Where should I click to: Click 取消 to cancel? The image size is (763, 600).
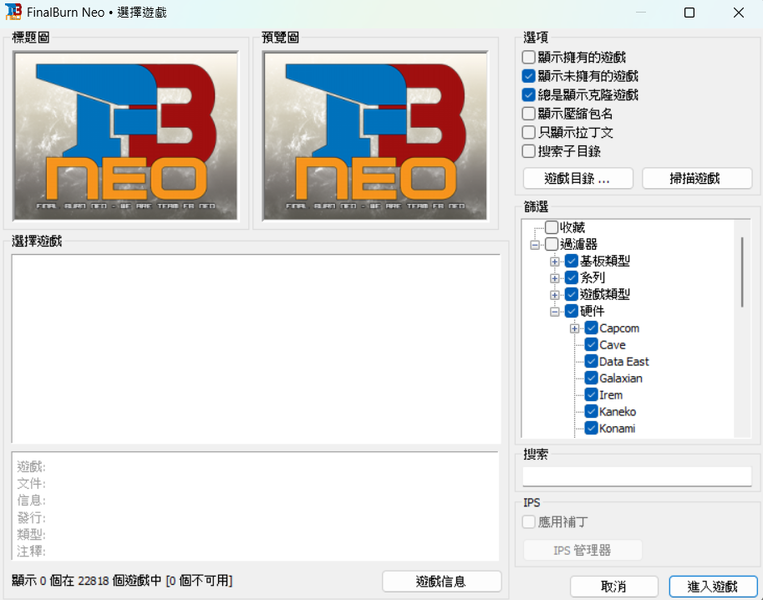click(614, 586)
